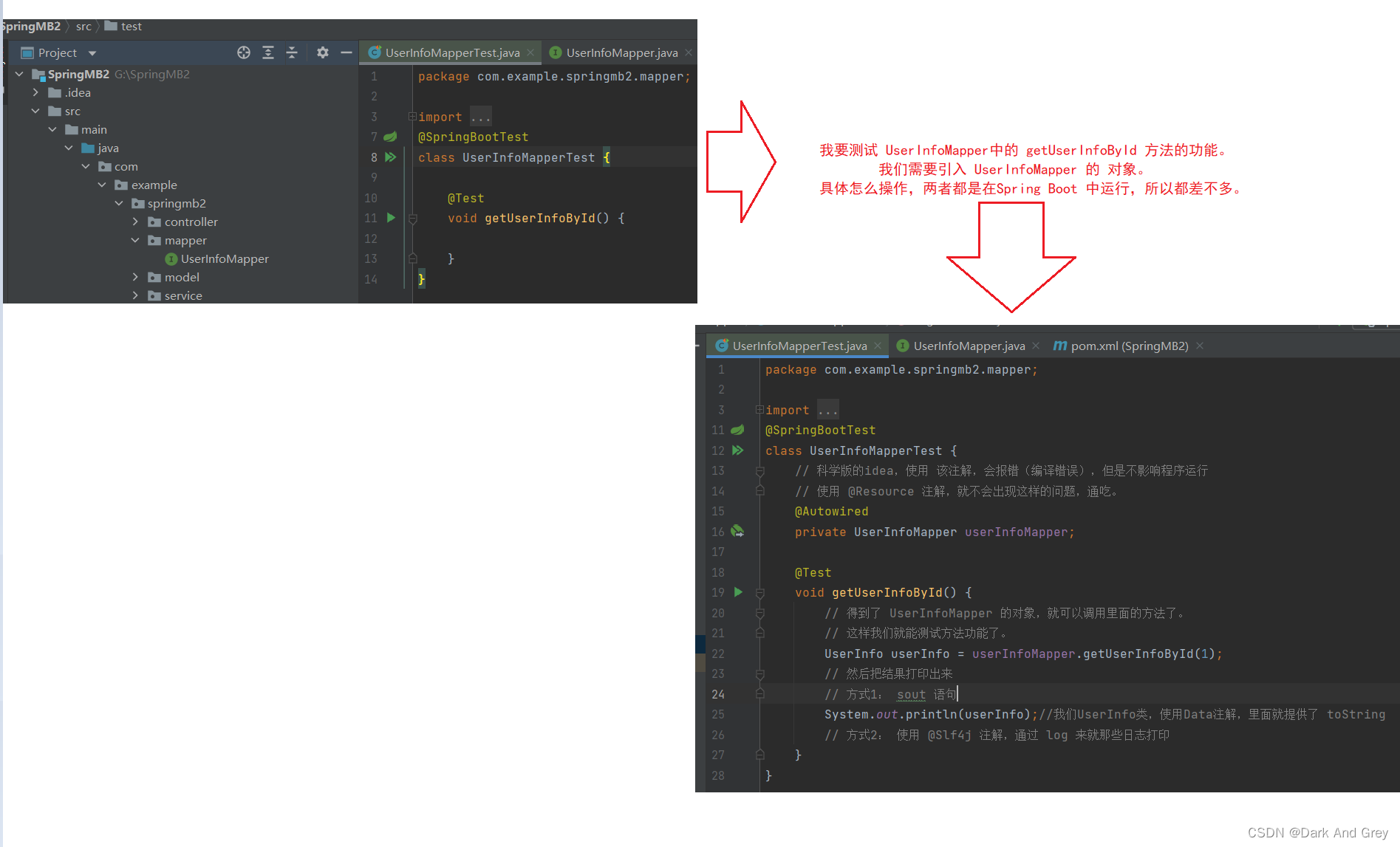Click the autowired bean gutter icon on line 16
Viewport: 1400px width, 847px height.
point(737,532)
